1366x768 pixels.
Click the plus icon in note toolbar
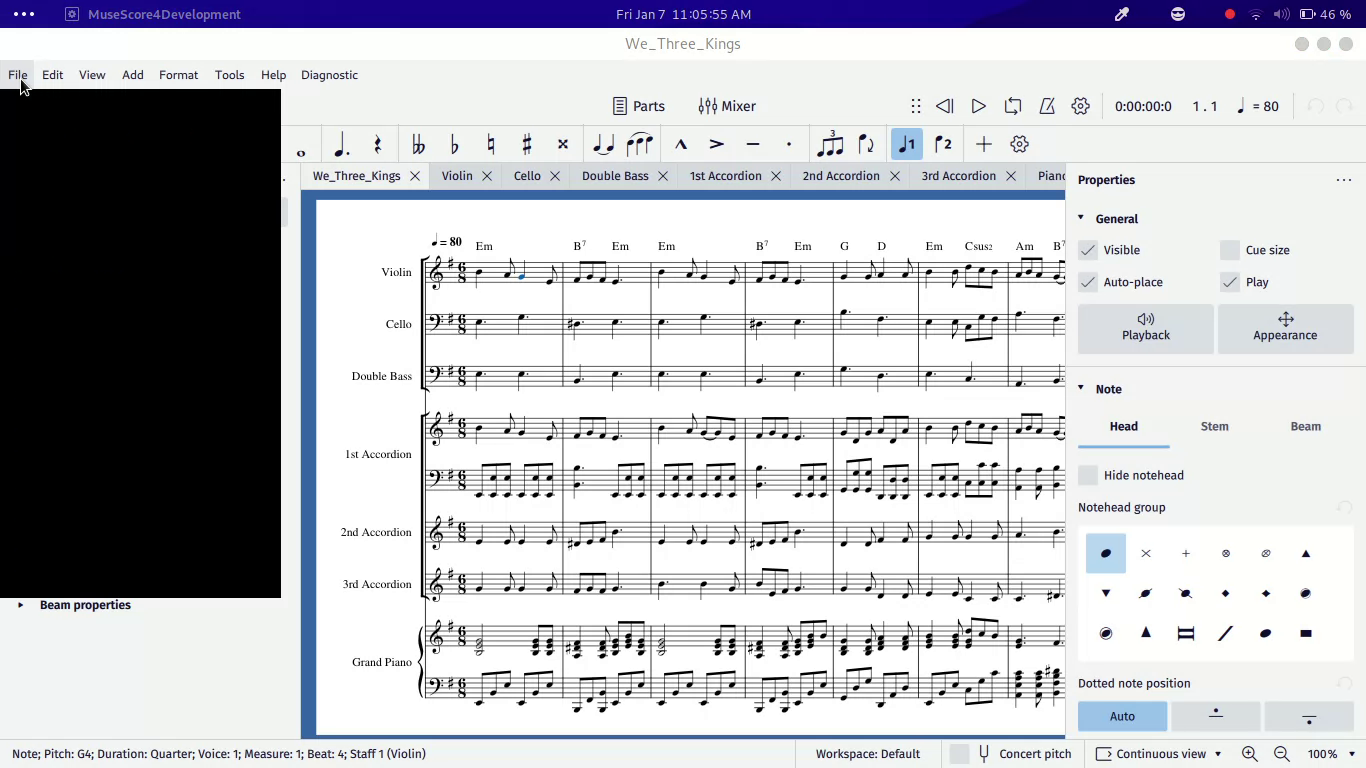pos(984,145)
